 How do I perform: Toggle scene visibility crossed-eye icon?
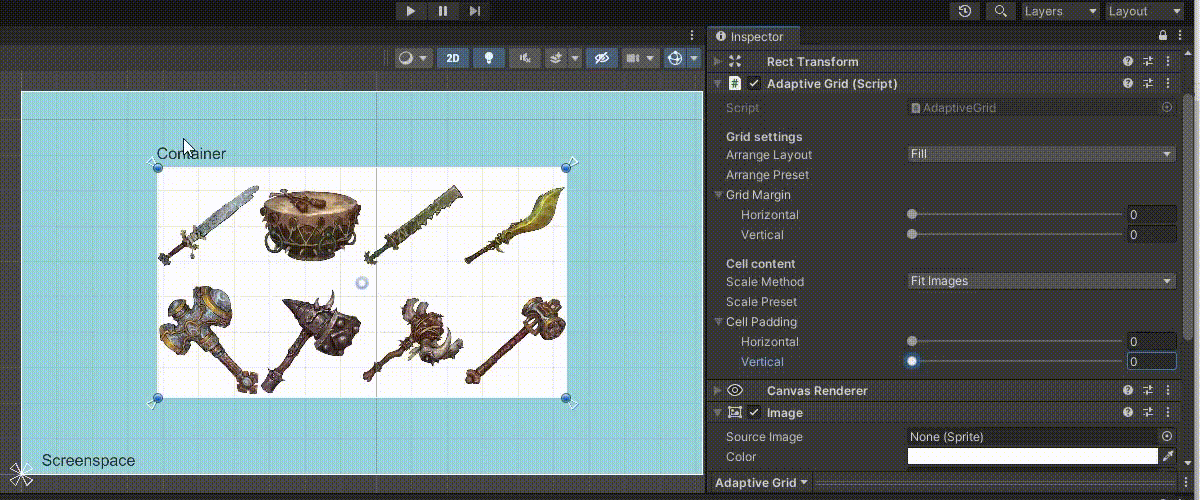[x=601, y=58]
